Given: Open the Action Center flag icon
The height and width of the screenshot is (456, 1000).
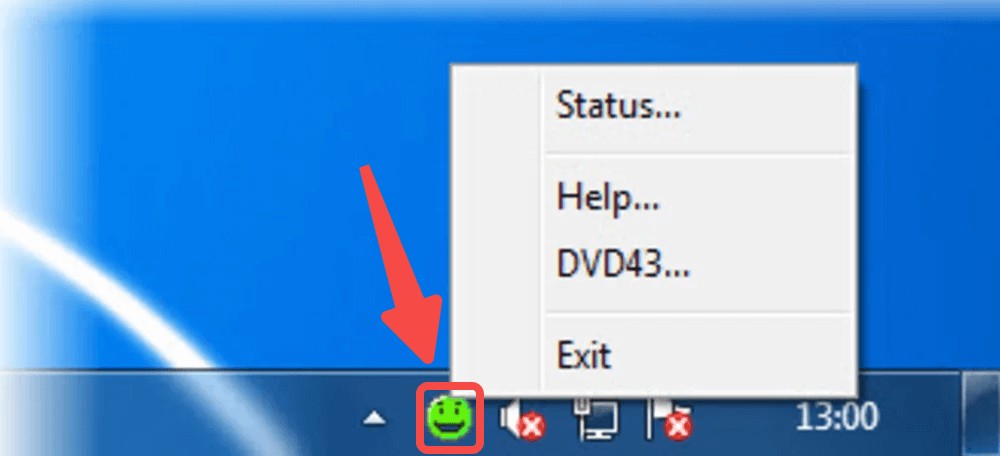Looking at the screenshot, I should coord(669,418).
